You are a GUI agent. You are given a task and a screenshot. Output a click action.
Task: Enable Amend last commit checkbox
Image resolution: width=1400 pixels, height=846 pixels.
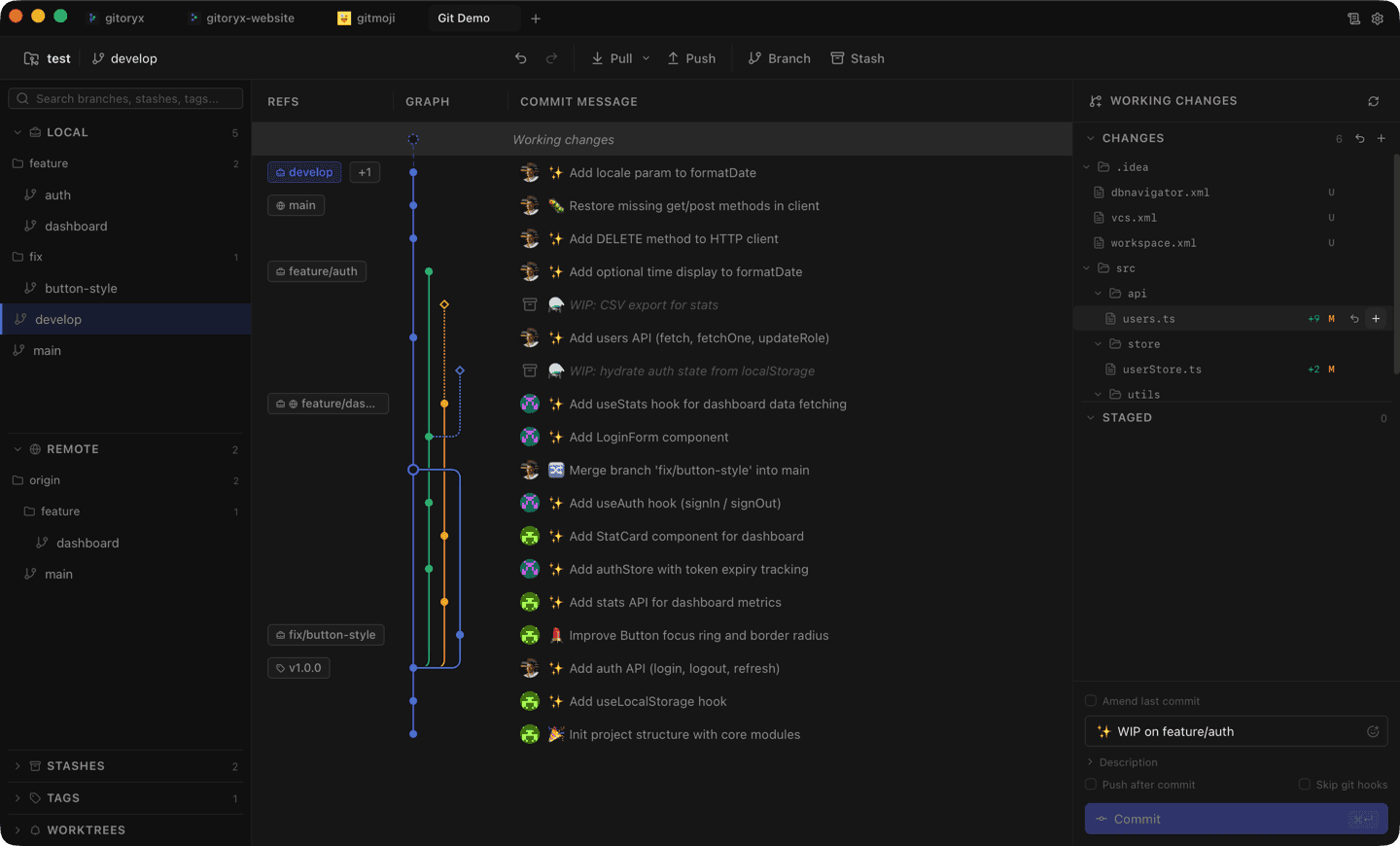1091,701
